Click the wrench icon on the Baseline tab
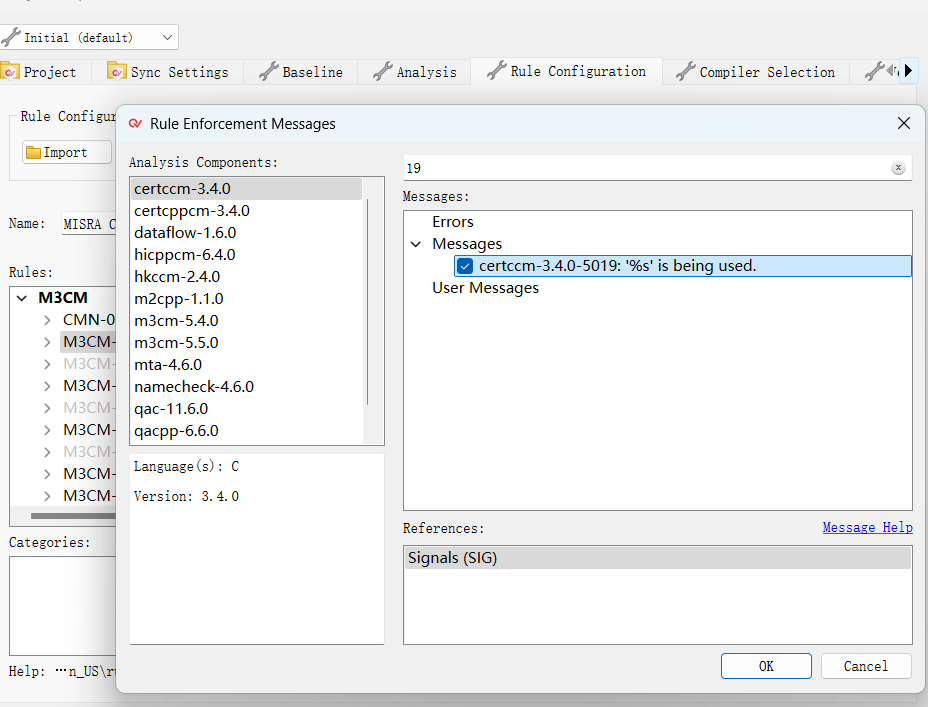 point(268,72)
